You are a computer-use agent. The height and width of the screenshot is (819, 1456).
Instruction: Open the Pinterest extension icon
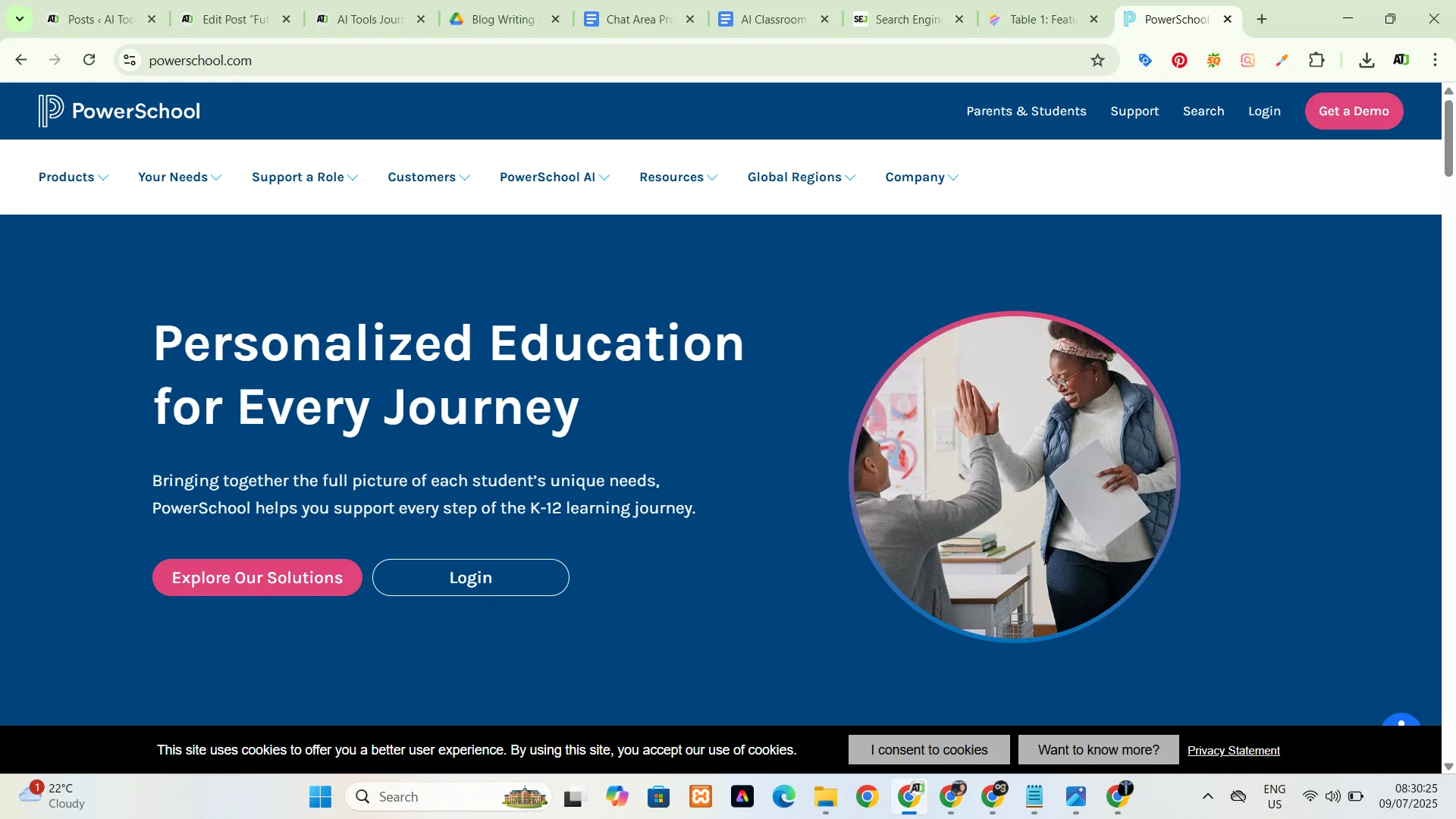pos(1179,60)
